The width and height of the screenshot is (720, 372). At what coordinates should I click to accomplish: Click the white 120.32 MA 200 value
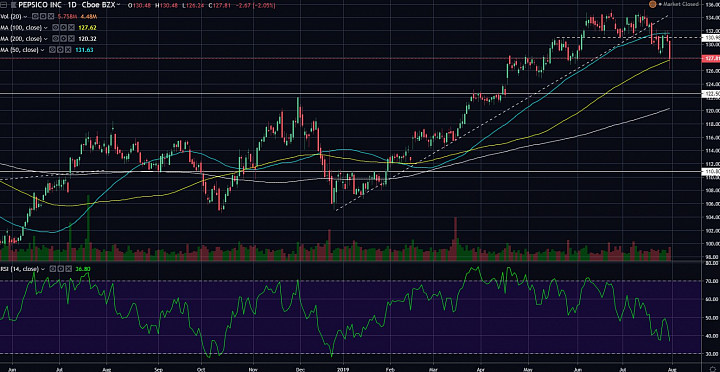[87, 39]
